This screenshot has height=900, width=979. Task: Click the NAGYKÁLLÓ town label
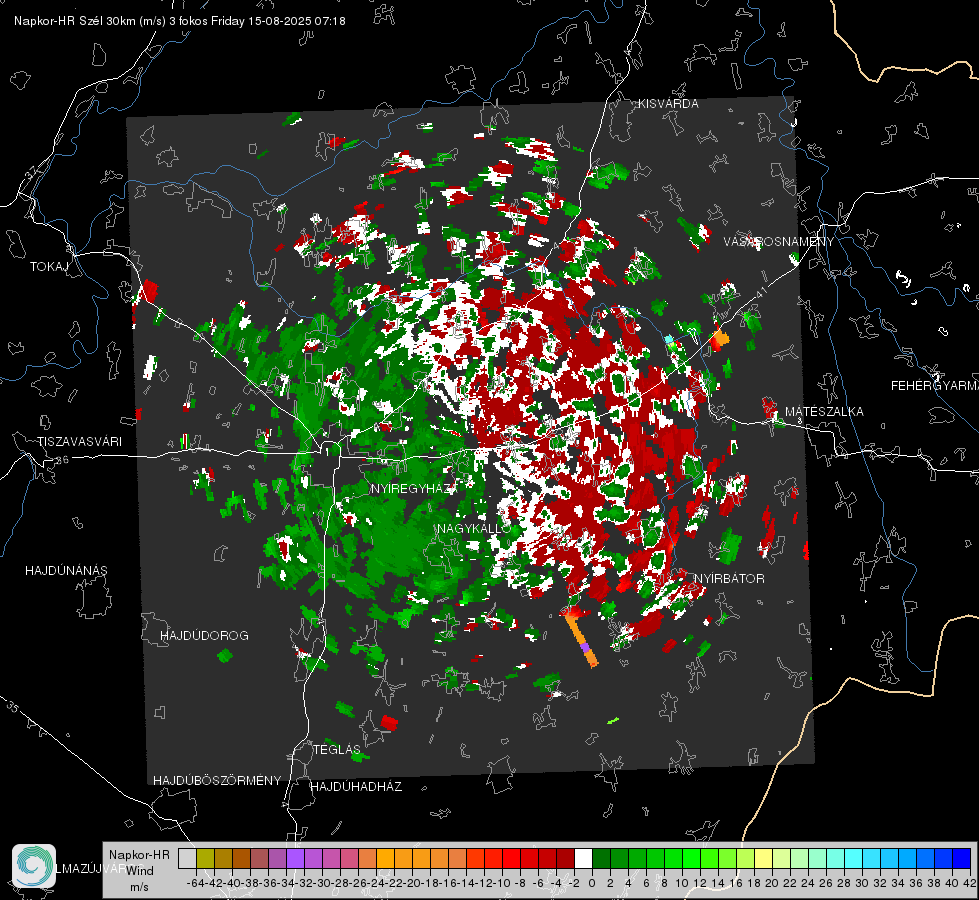pos(474,529)
